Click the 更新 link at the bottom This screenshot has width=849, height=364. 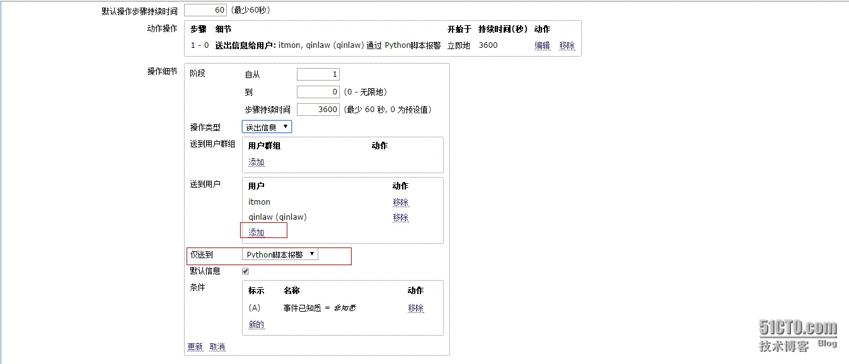coord(195,347)
